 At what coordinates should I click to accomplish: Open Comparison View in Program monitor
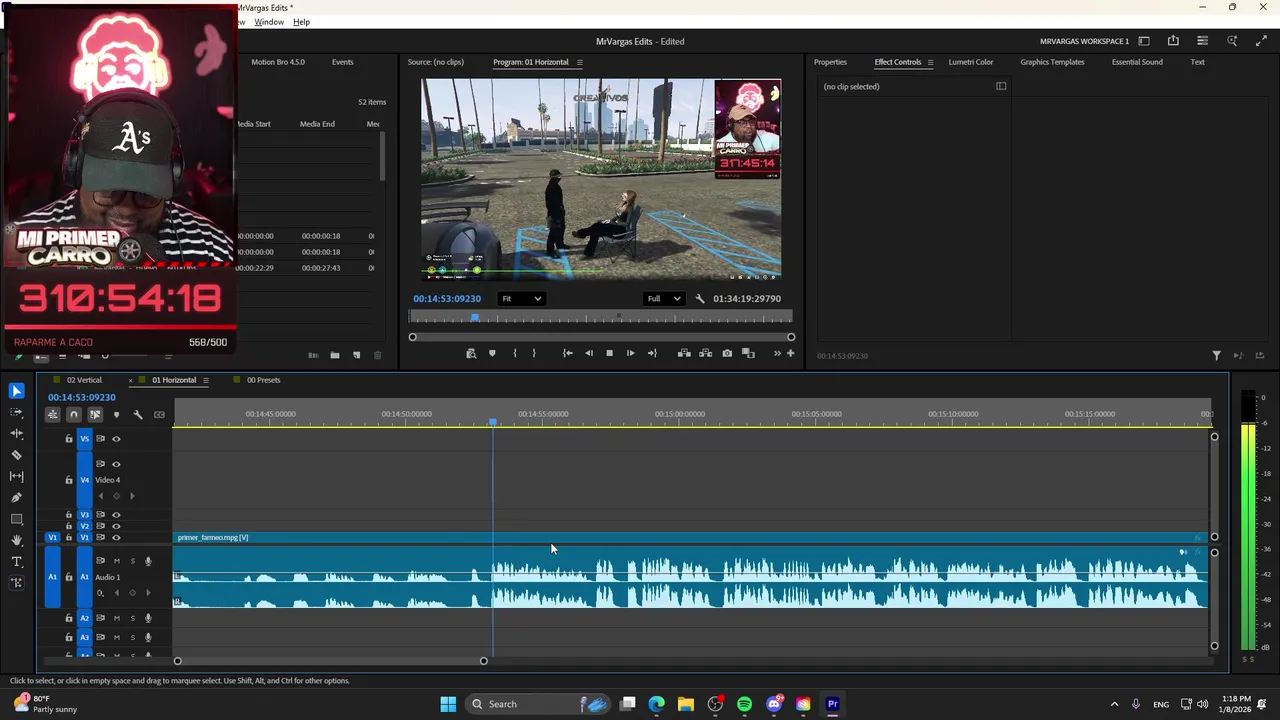[748, 353]
